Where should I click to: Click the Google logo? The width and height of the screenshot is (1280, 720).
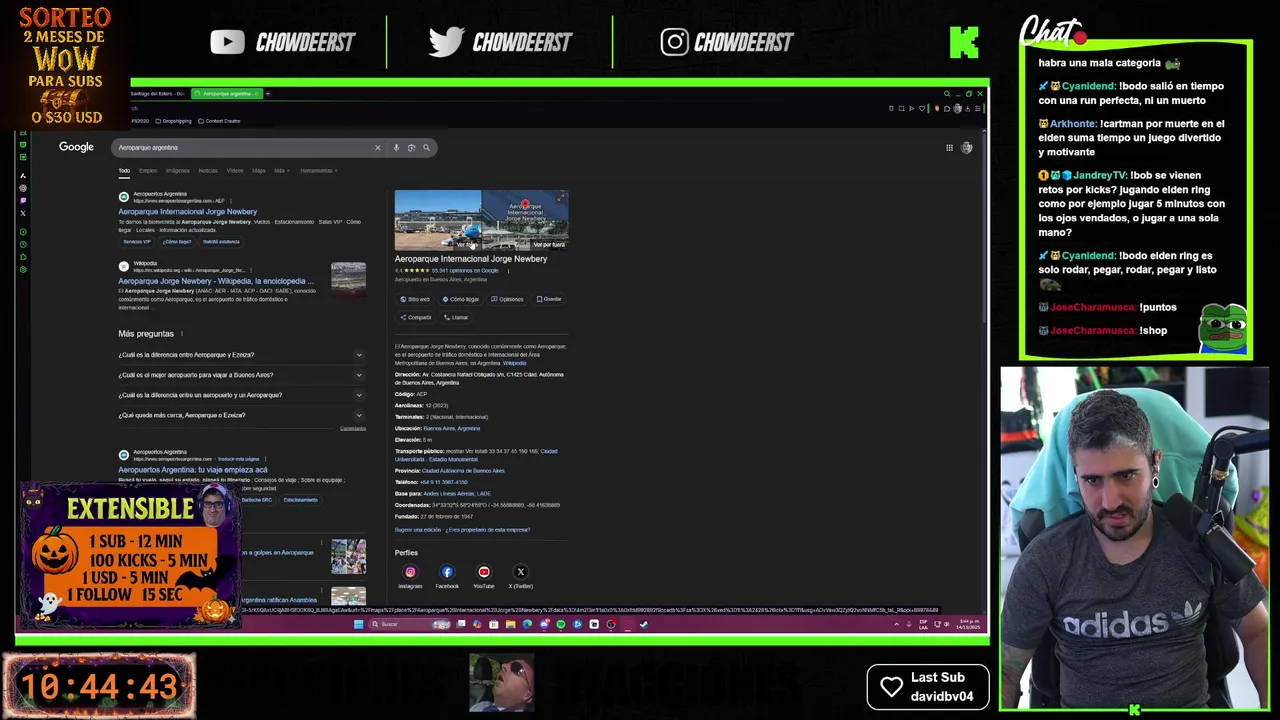click(76, 147)
